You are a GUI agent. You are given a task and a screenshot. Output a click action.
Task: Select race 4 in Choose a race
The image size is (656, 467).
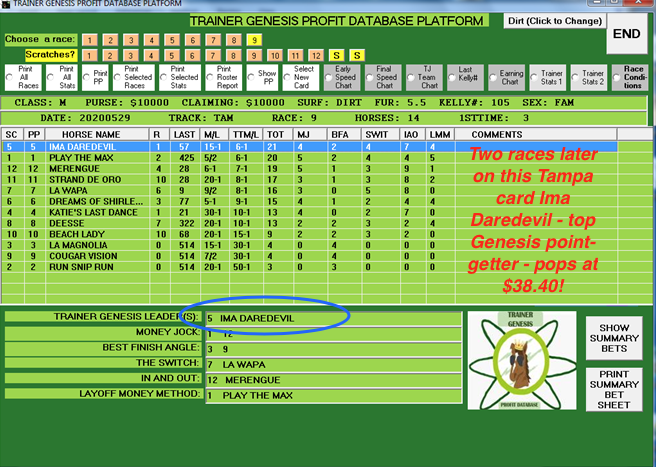(151, 40)
